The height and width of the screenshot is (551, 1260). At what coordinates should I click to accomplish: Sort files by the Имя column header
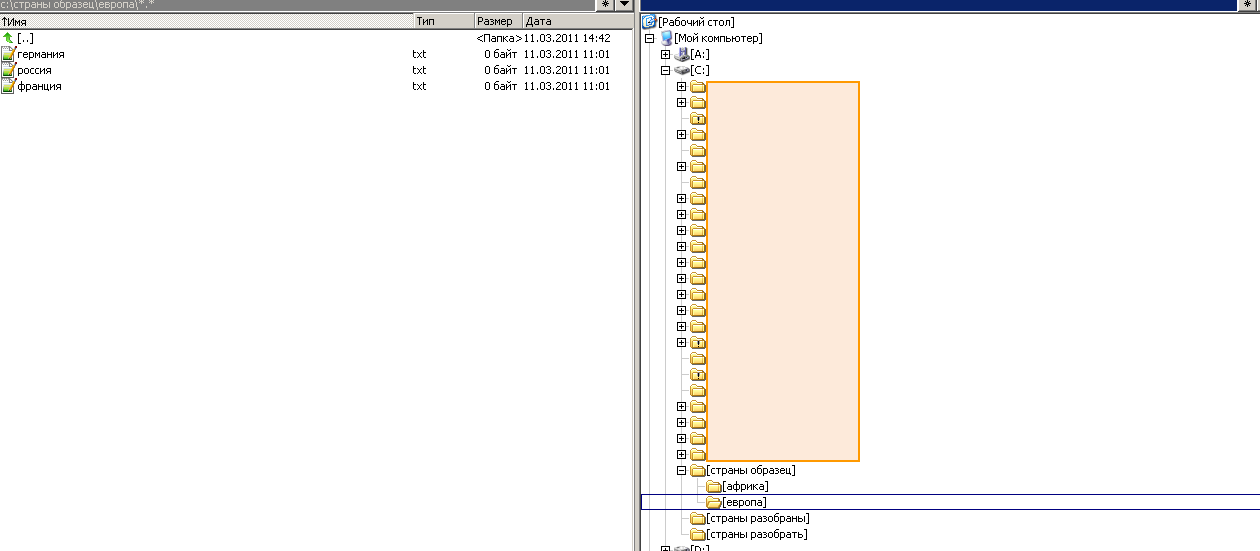click(206, 21)
